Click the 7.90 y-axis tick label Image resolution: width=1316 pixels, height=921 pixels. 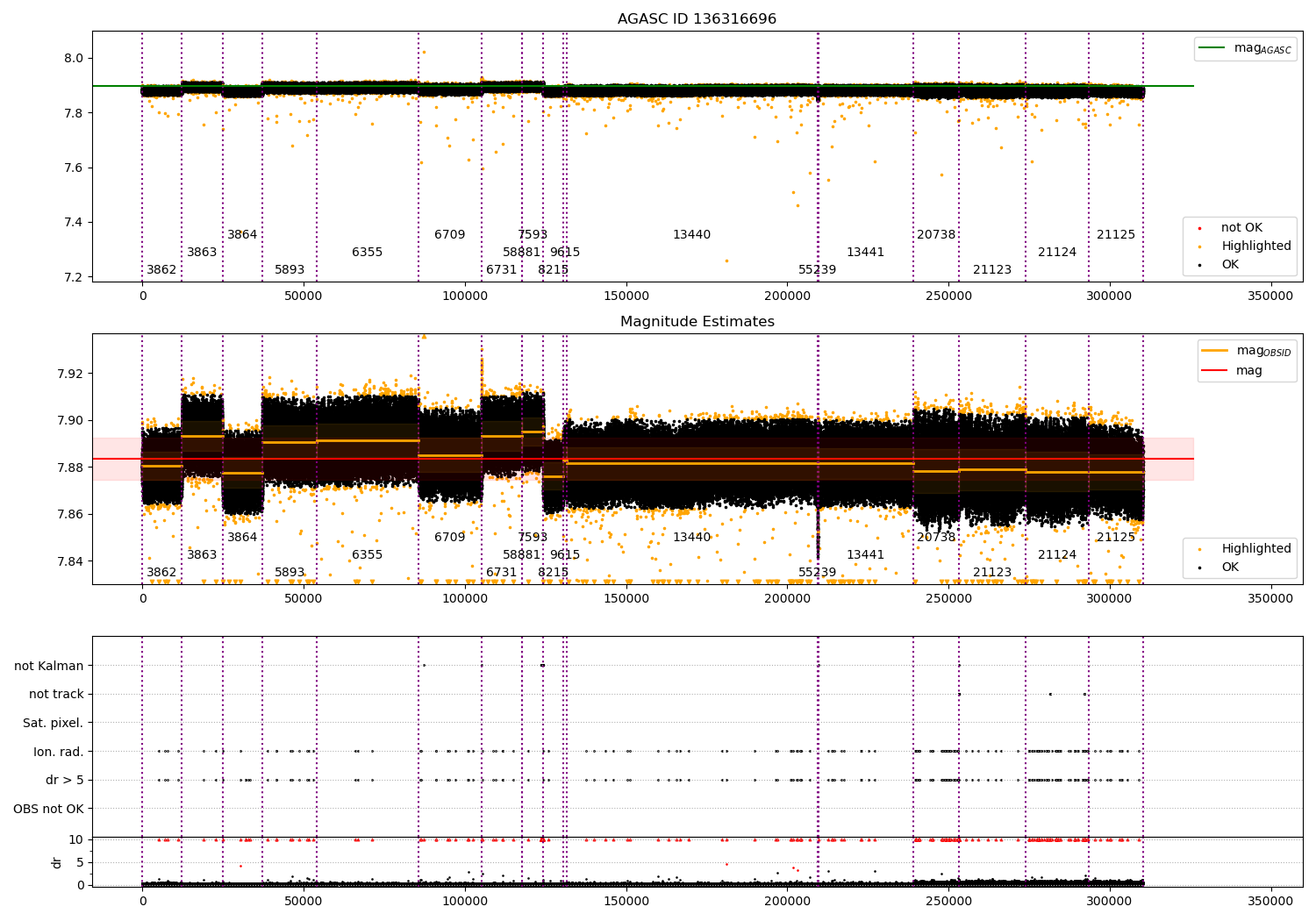click(70, 420)
